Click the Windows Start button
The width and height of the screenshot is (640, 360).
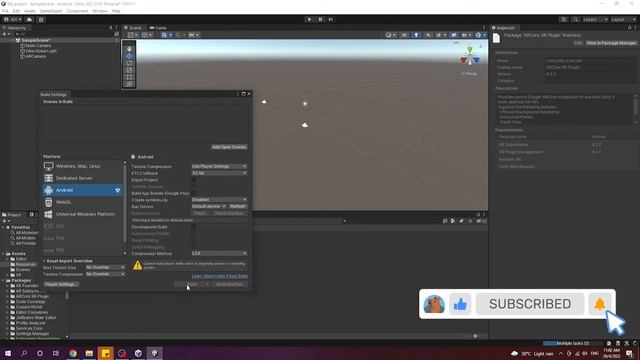click(x=8, y=353)
